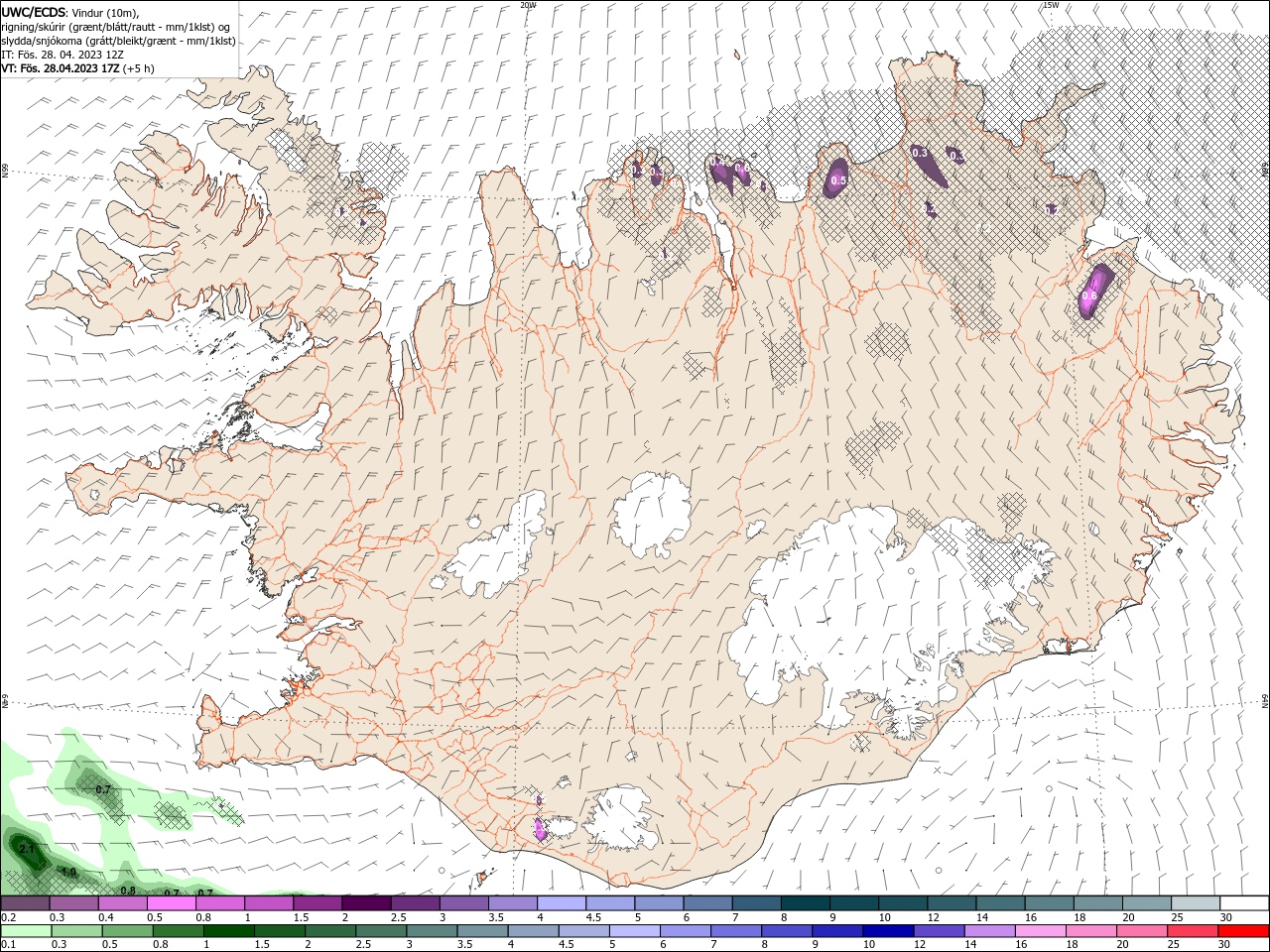Click the 2.1 value on the dark green rain area
The height and width of the screenshot is (952, 1270).
[x=27, y=849]
